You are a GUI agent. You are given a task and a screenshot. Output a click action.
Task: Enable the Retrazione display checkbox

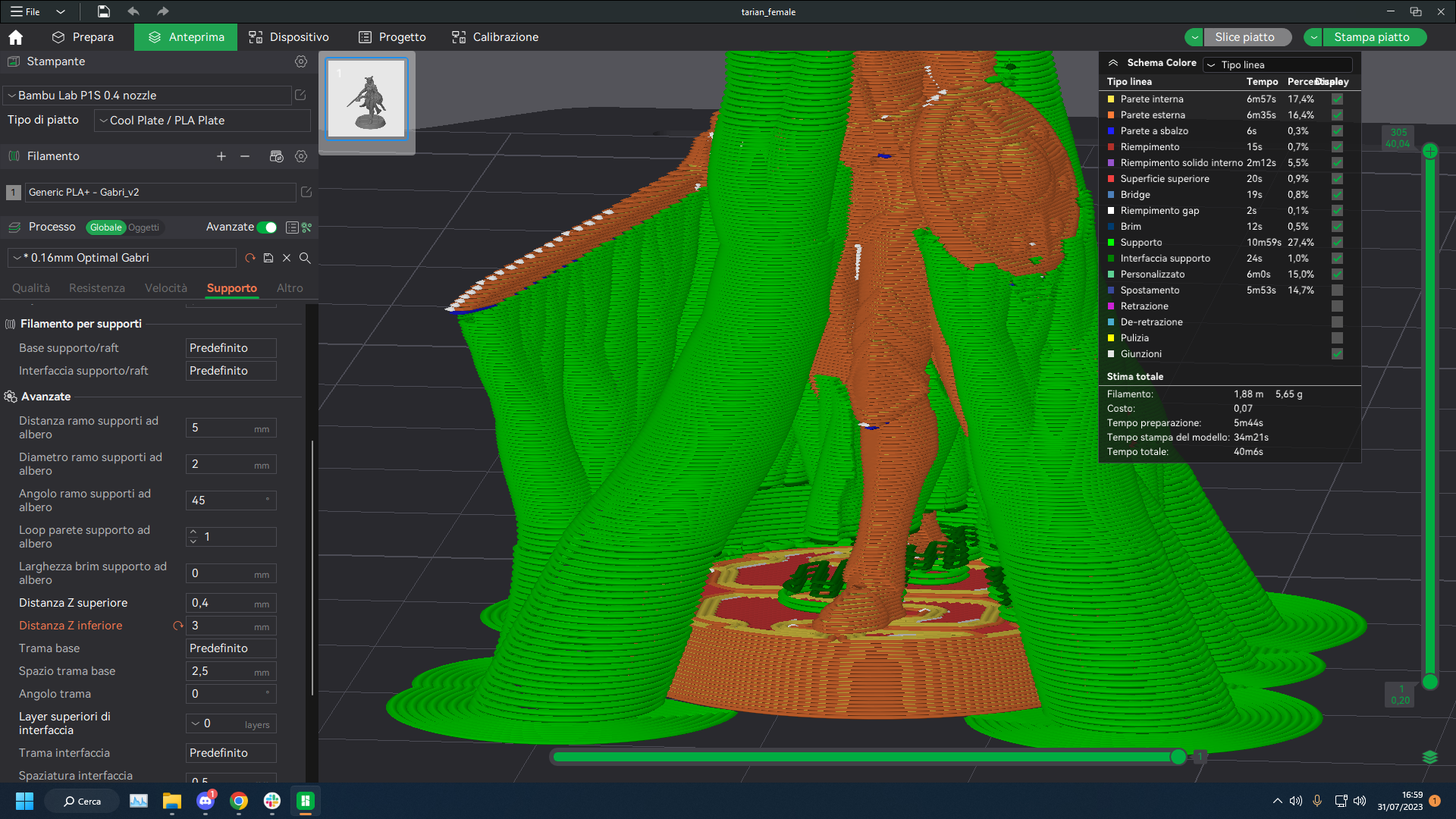click(1337, 306)
